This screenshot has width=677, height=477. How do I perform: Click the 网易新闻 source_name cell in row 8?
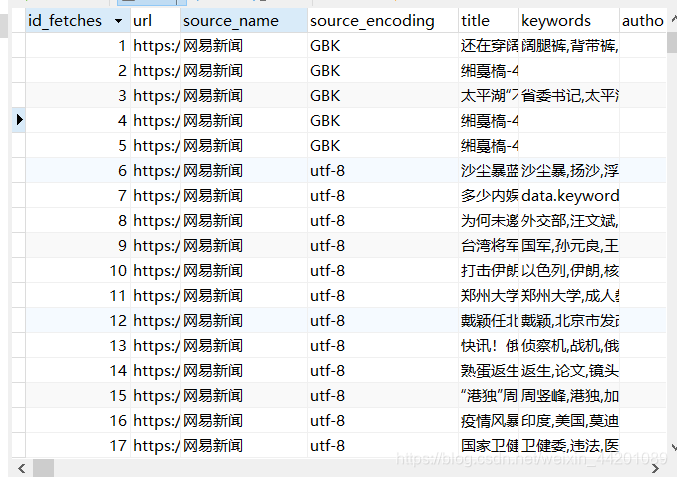[x=244, y=221]
